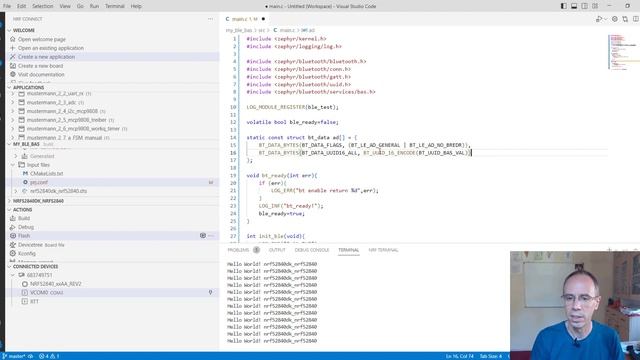The width and height of the screenshot is (640, 360).
Task: Expand nrf52840dk_nrf52840.dts entry
Action: tap(16, 191)
